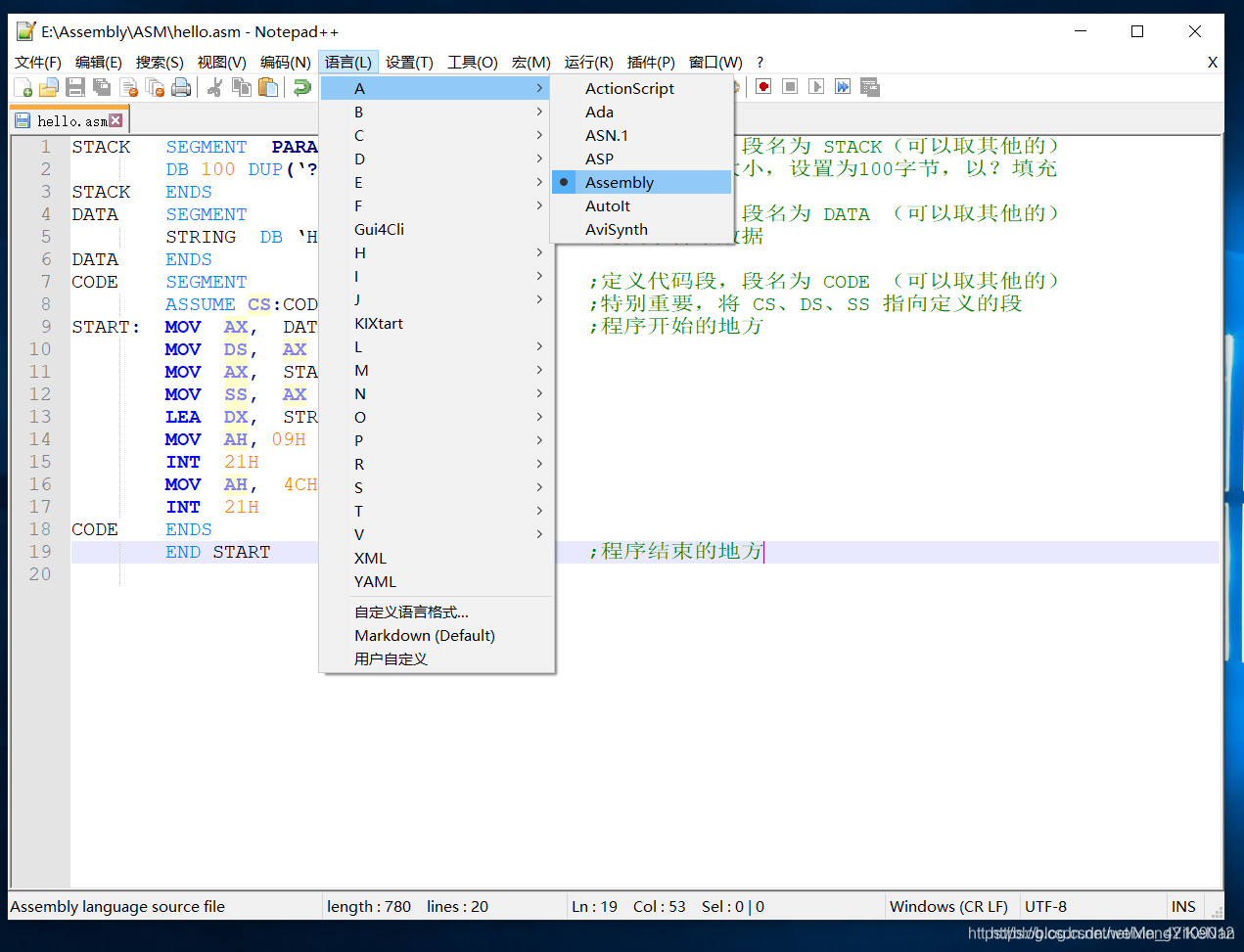Open the ? help menu
The image size is (1244, 952).
pos(760,62)
